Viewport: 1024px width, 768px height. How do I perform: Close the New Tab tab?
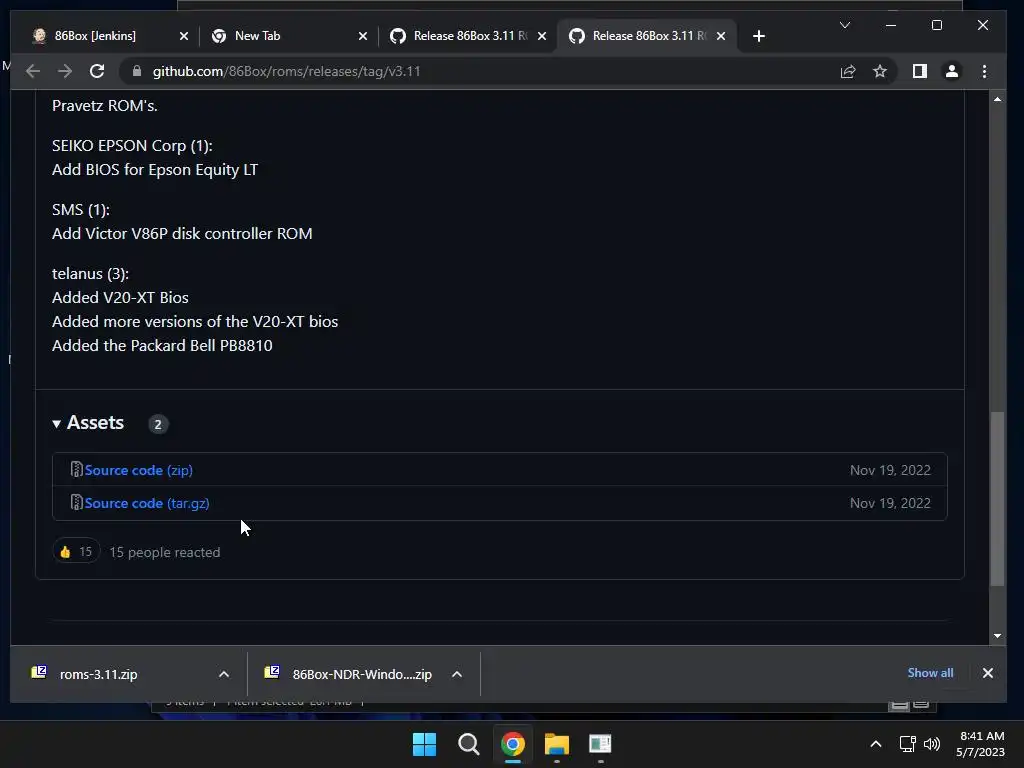[362, 36]
